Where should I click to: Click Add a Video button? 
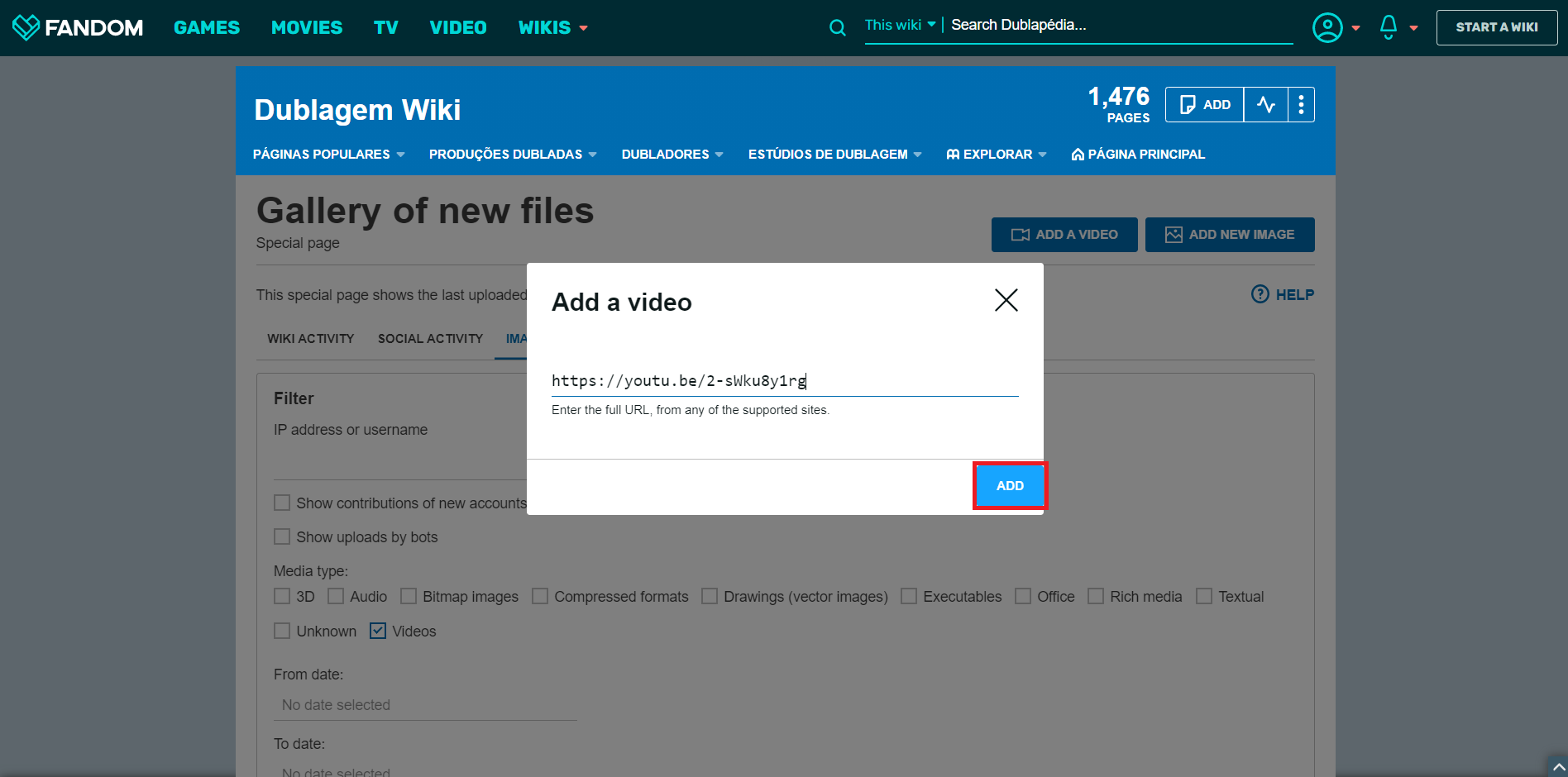[1064, 235]
